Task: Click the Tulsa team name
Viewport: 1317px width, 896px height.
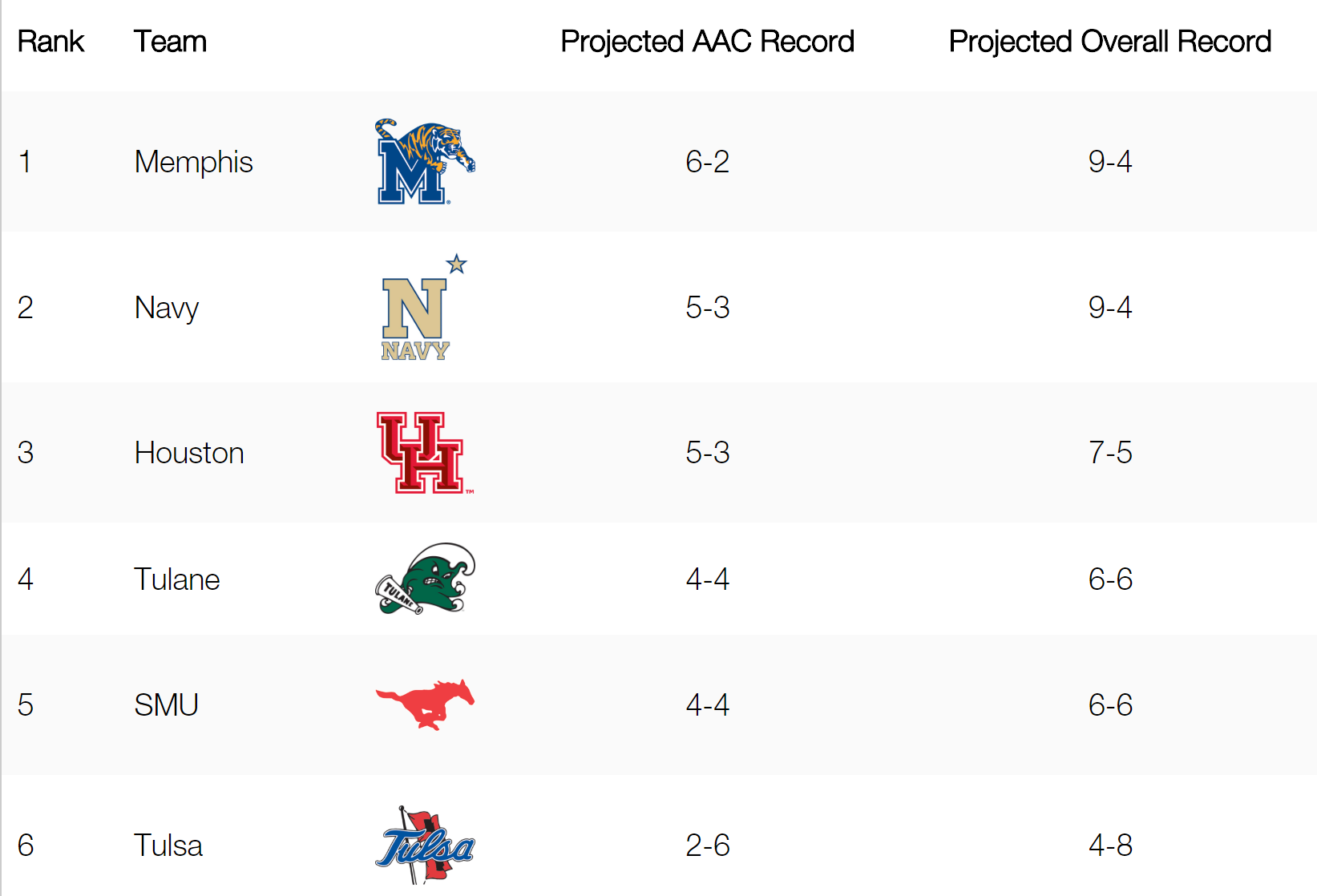Action: coord(168,846)
